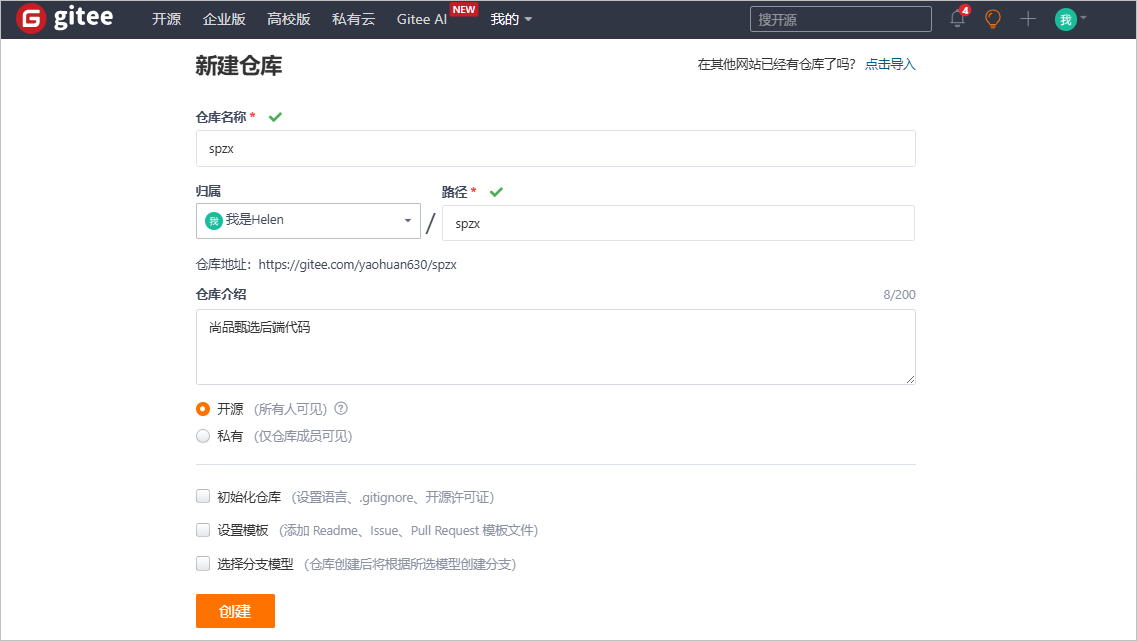This screenshot has width=1137, height=641.
Task: Click the 搜开源 search box
Action: (x=840, y=19)
